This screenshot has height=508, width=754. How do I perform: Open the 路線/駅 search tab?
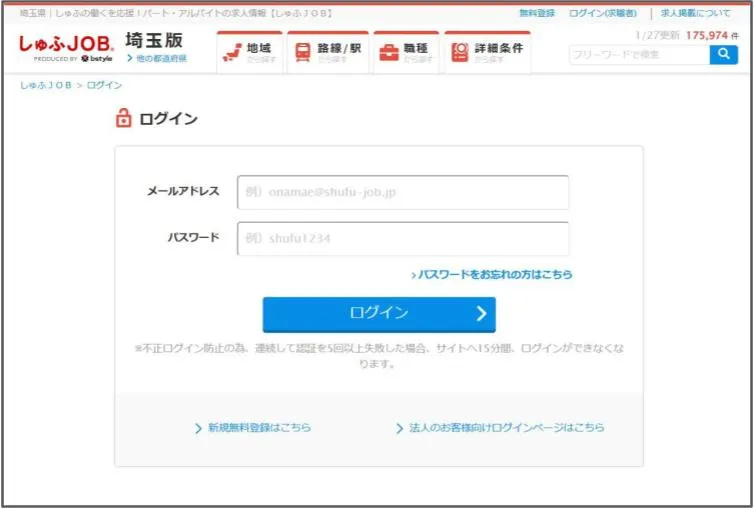tap(328, 52)
